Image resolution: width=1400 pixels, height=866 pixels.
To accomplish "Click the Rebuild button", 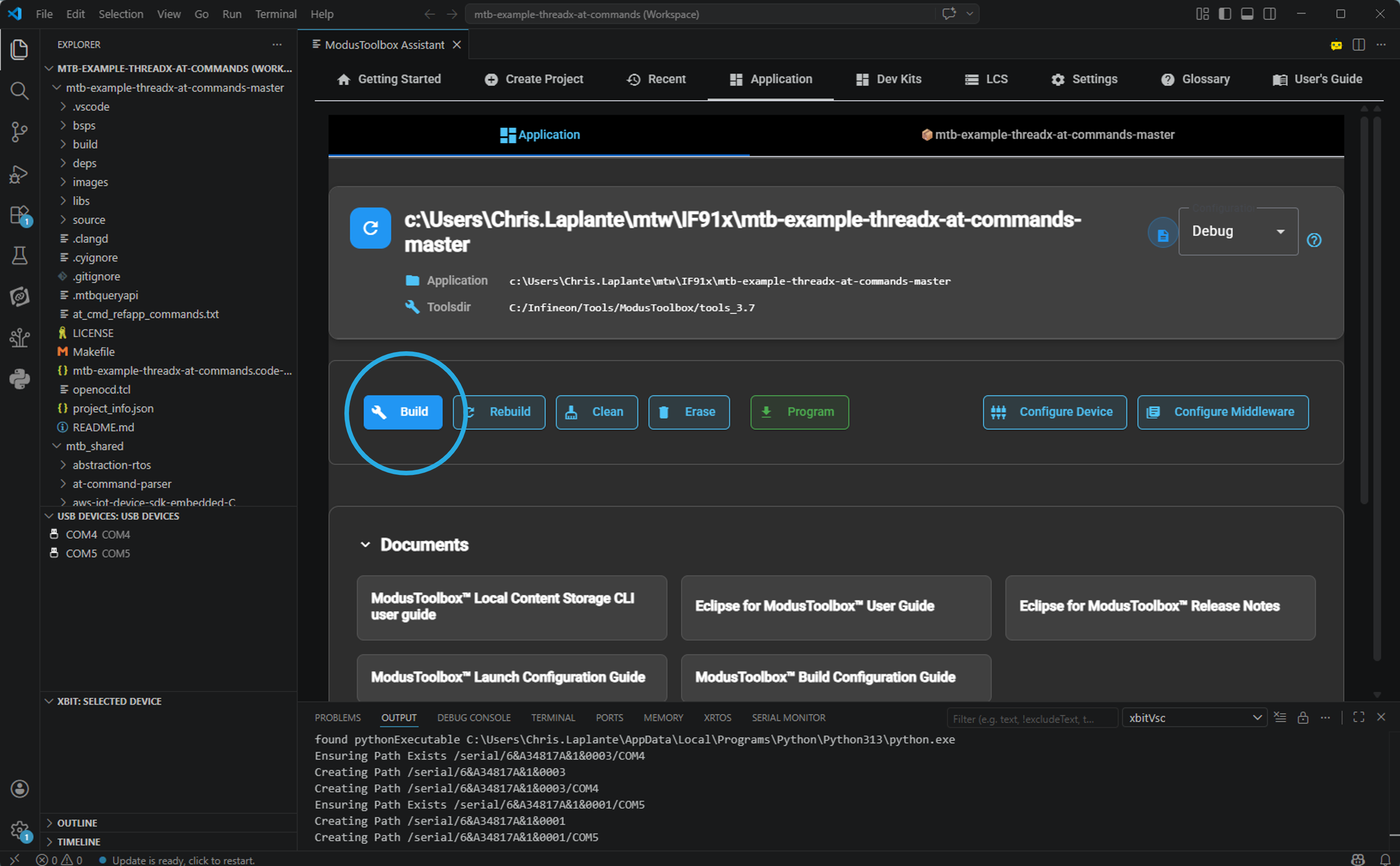I will click(x=499, y=412).
